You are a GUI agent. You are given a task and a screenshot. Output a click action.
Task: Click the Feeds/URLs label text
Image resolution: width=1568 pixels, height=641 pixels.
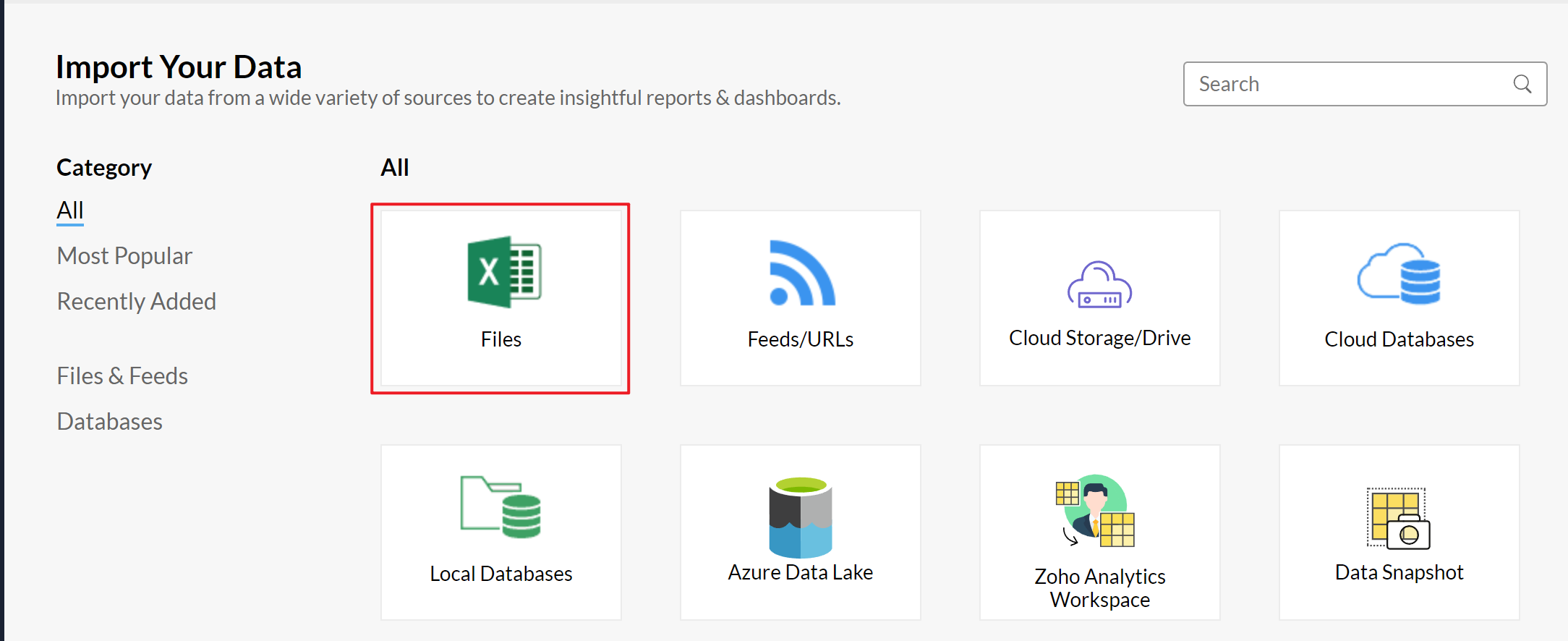(x=801, y=339)
